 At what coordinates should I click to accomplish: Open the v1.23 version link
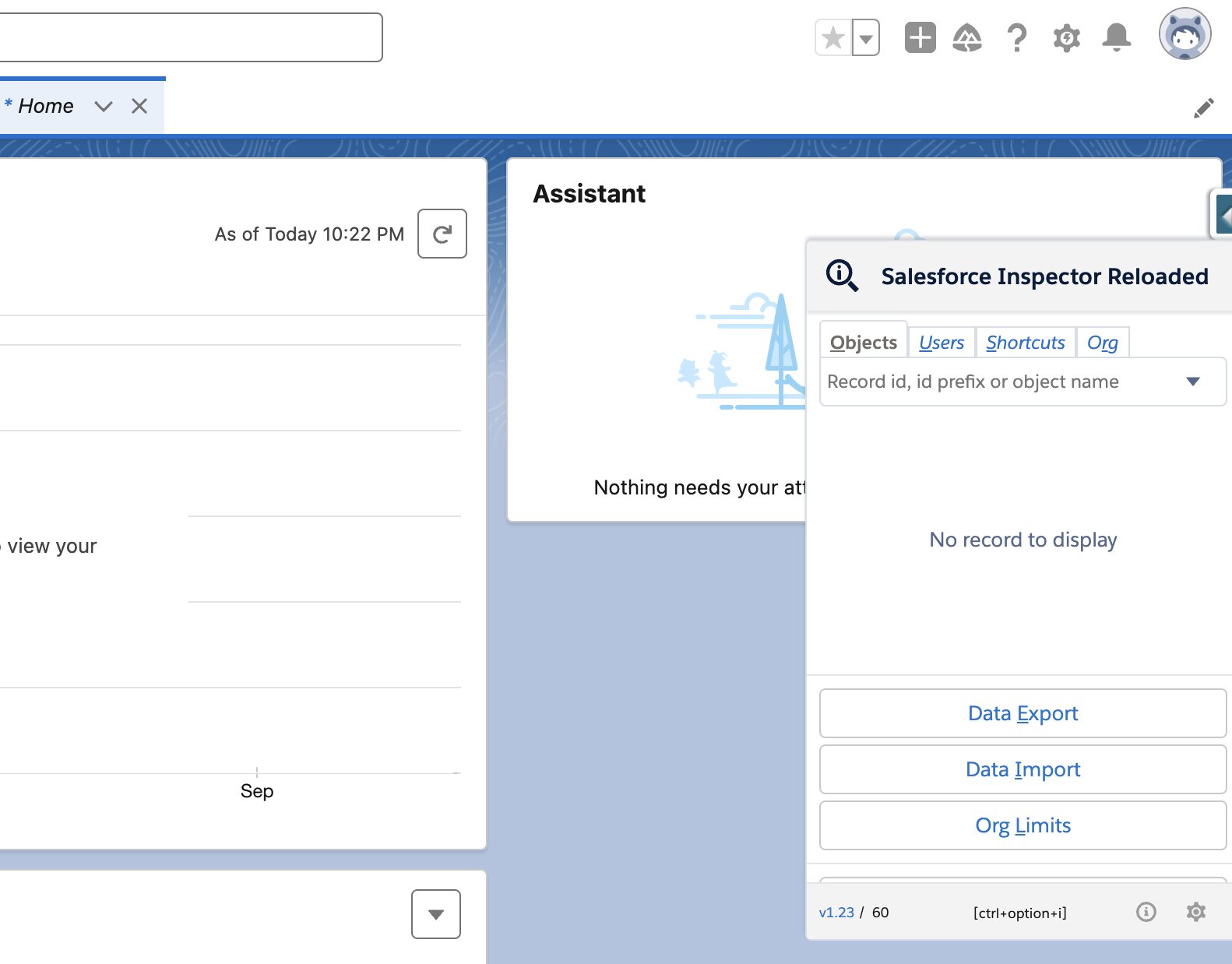pyautogui.click(x=836, y=912)
